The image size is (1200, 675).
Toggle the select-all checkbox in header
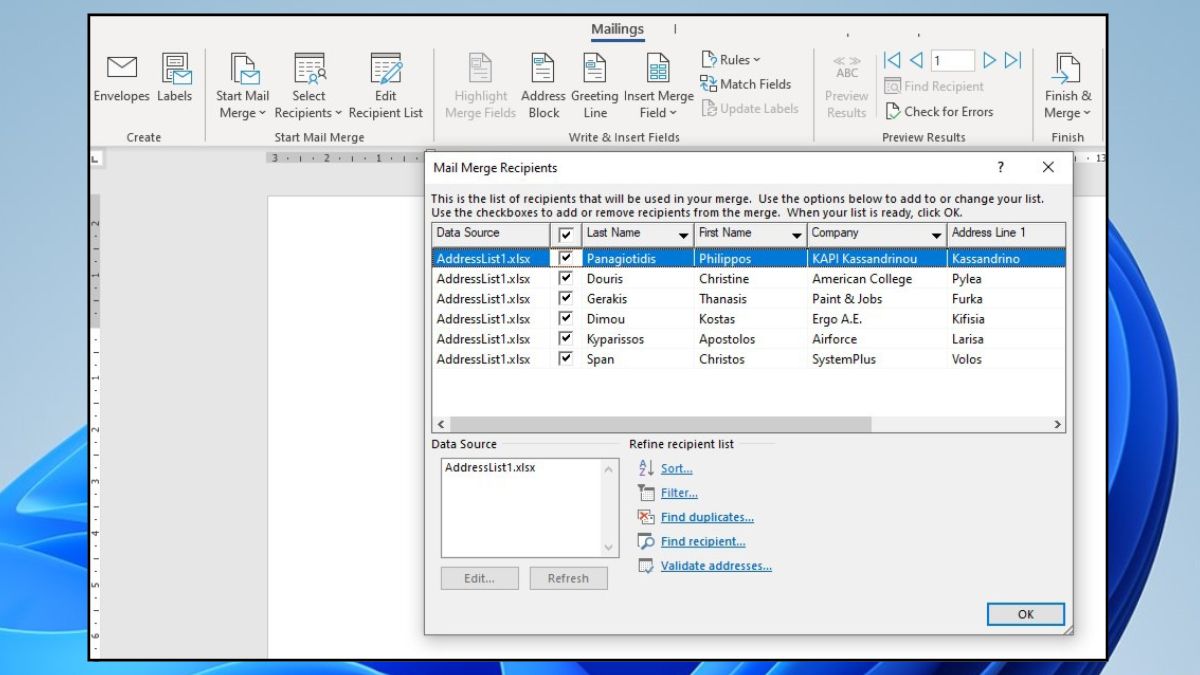coord(566,234)
